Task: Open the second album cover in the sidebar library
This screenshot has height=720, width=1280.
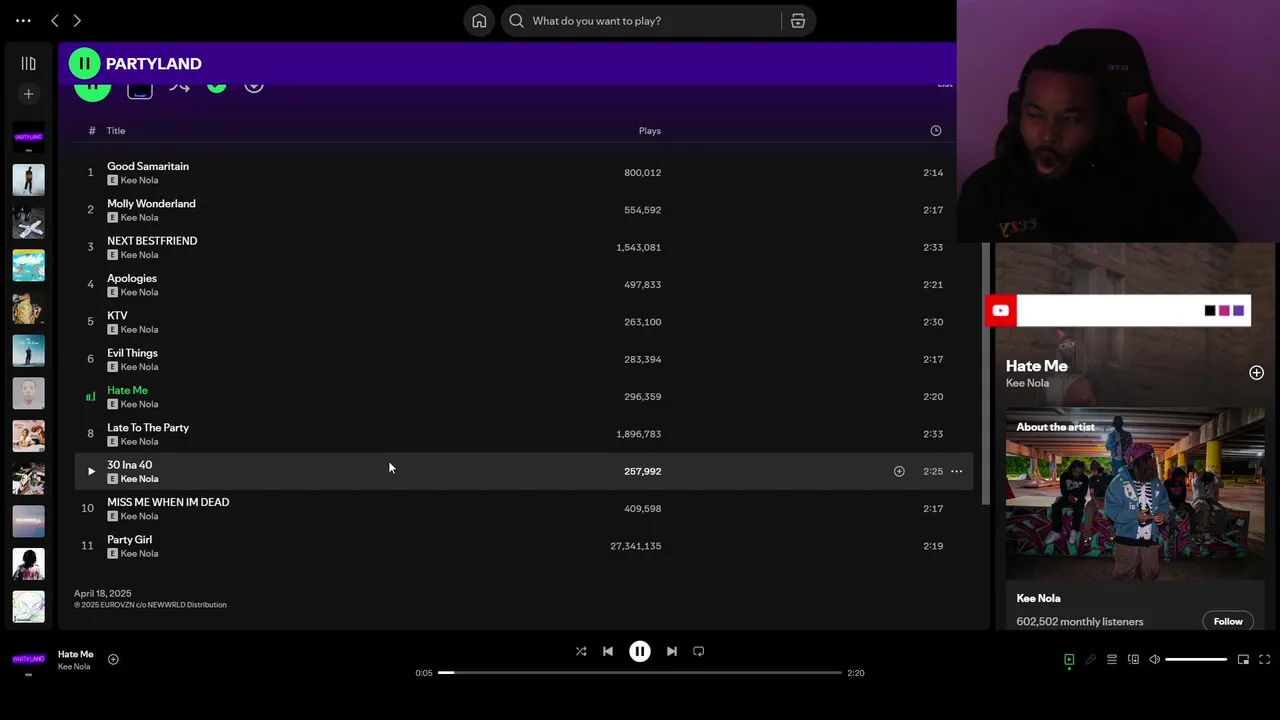Action: click(28, 180)
